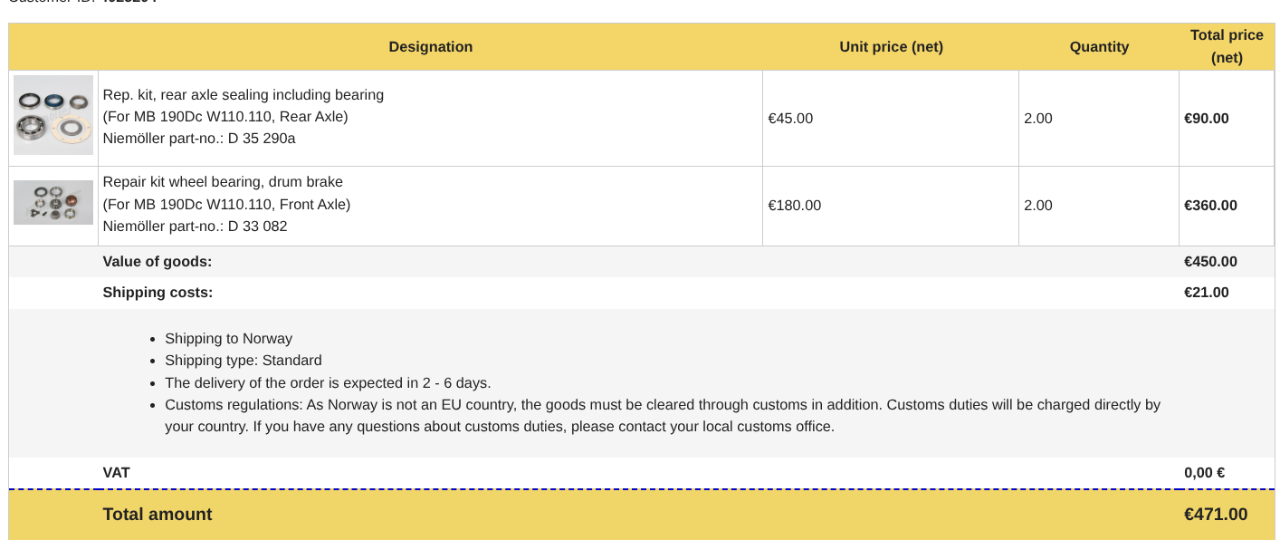This screenshot has width=1280, height=540.
Task: Select the Repair kit wheel bearing, drum brake text
Action: click(x=223, y=182)
